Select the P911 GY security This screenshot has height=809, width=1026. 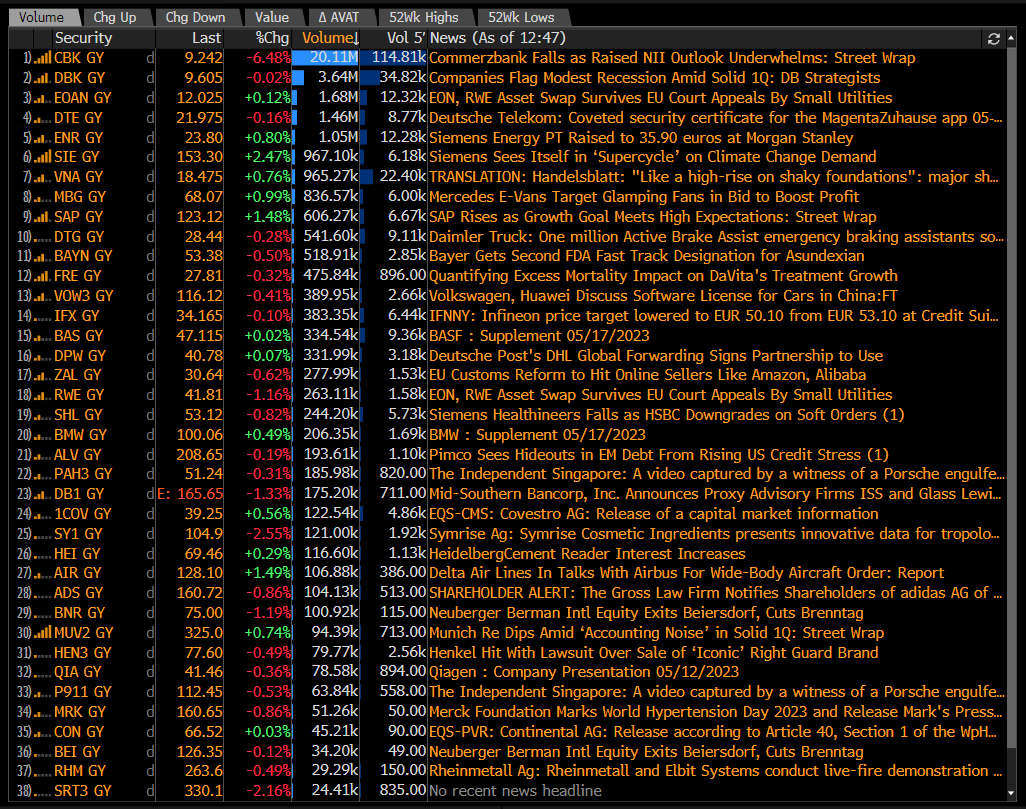click(82, 692)
